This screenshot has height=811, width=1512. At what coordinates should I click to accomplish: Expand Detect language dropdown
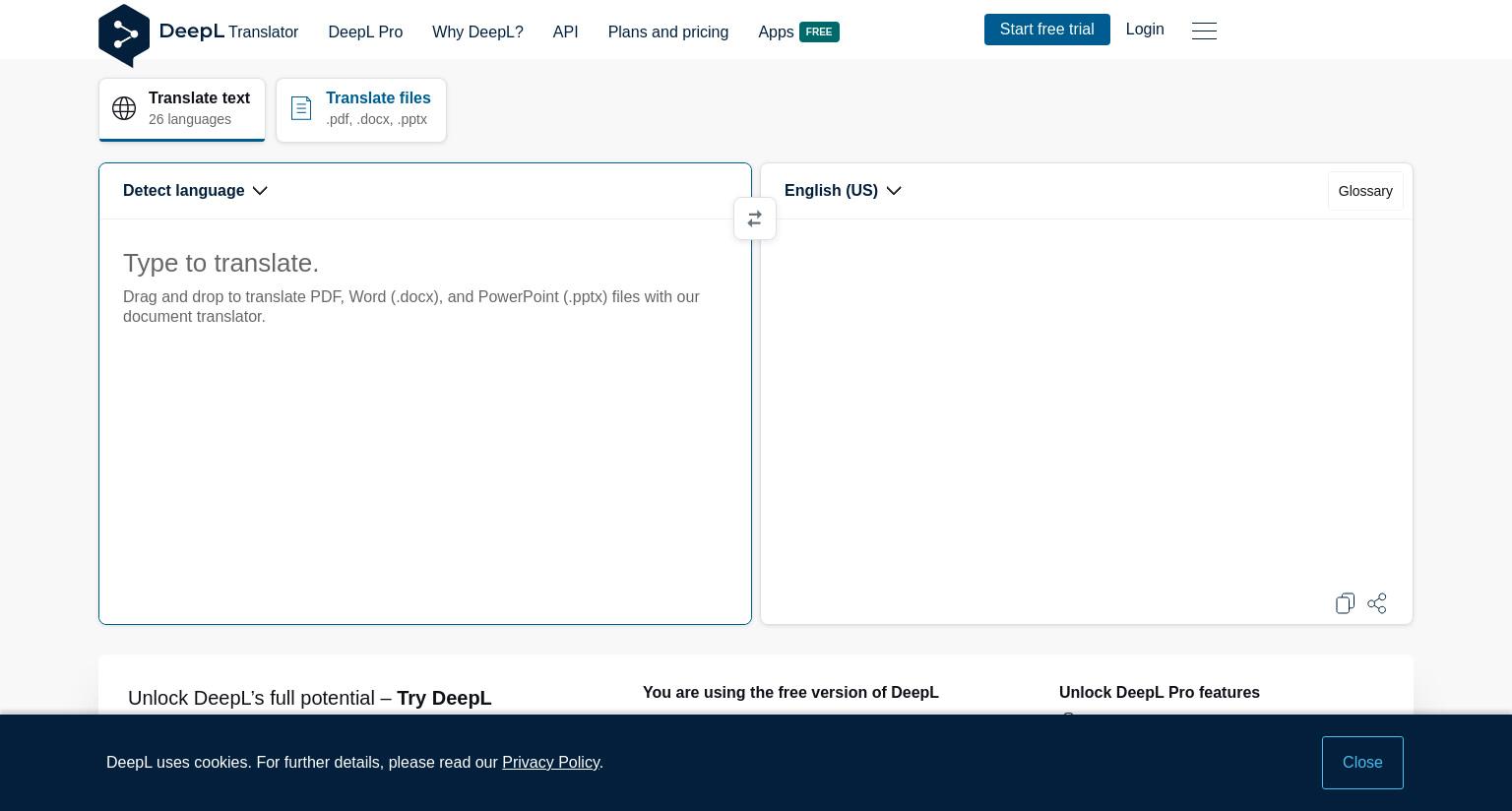(195, 191)
